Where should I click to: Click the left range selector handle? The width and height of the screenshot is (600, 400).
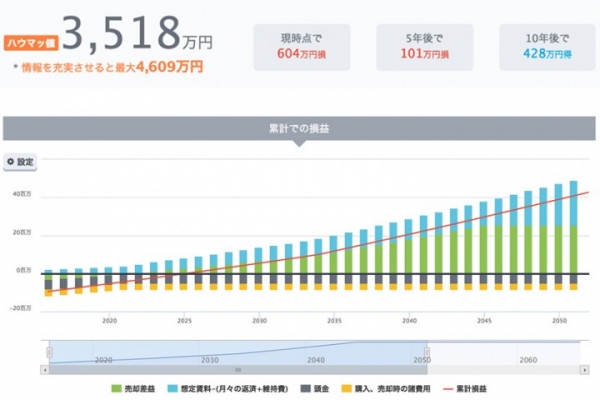pyautogui.click(x=48, y=353)
